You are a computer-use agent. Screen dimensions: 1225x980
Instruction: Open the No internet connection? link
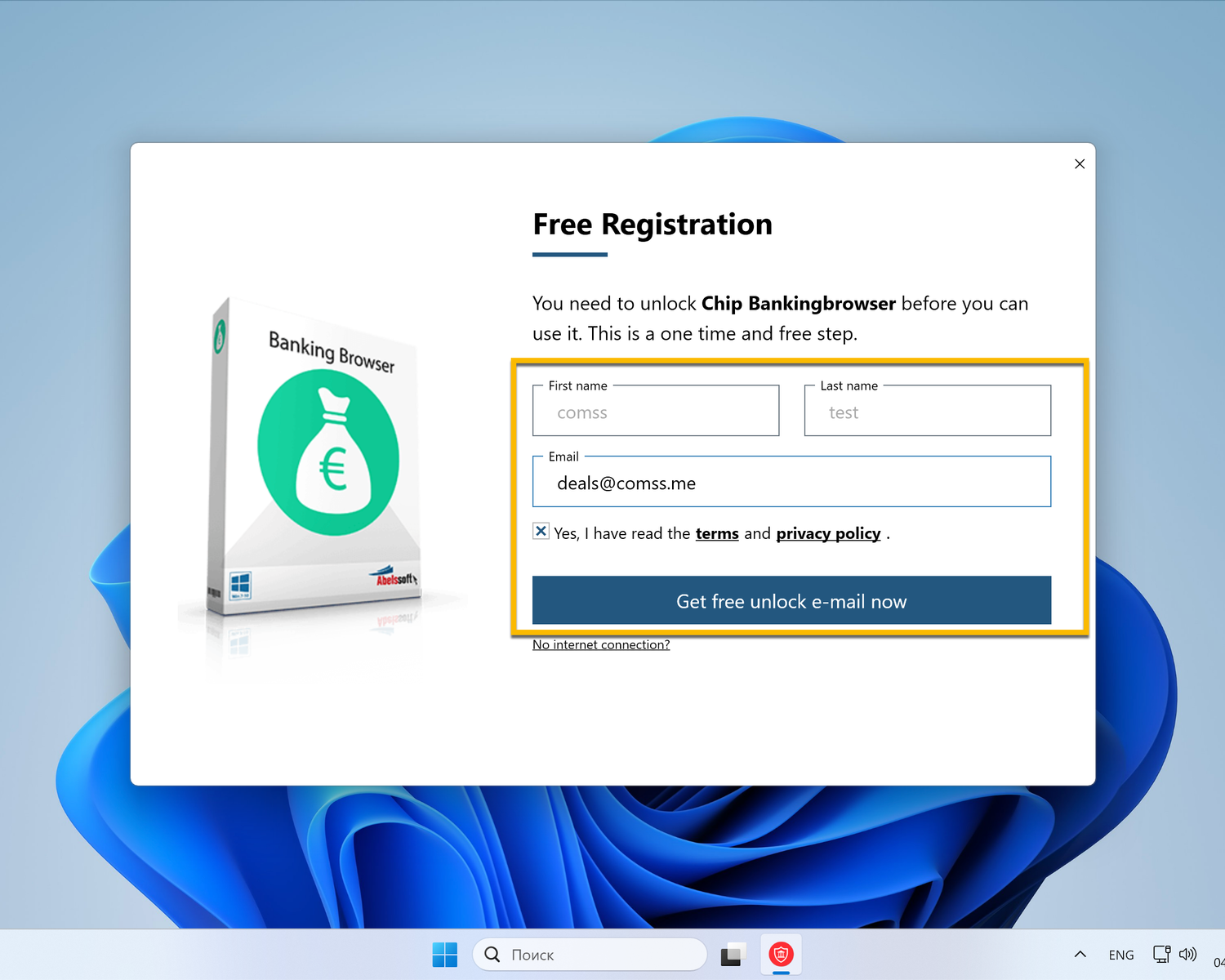pyautogui.click(x=601, y=644)
